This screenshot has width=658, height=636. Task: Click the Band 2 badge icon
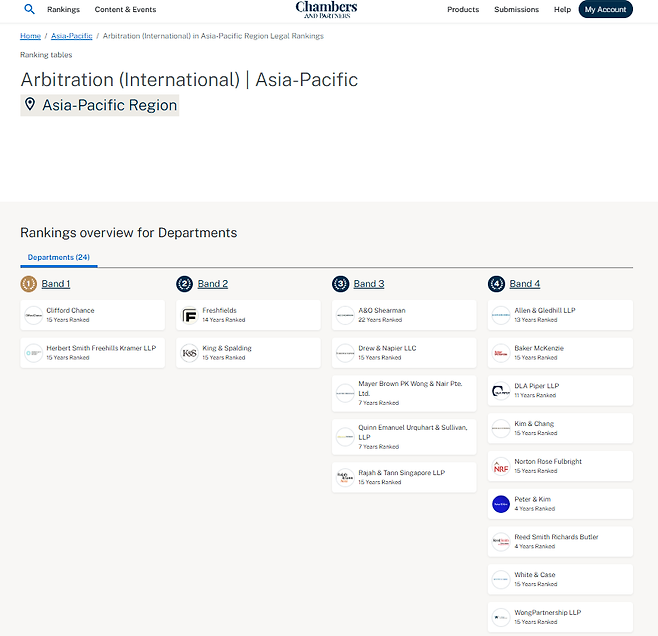click(184, 284)
